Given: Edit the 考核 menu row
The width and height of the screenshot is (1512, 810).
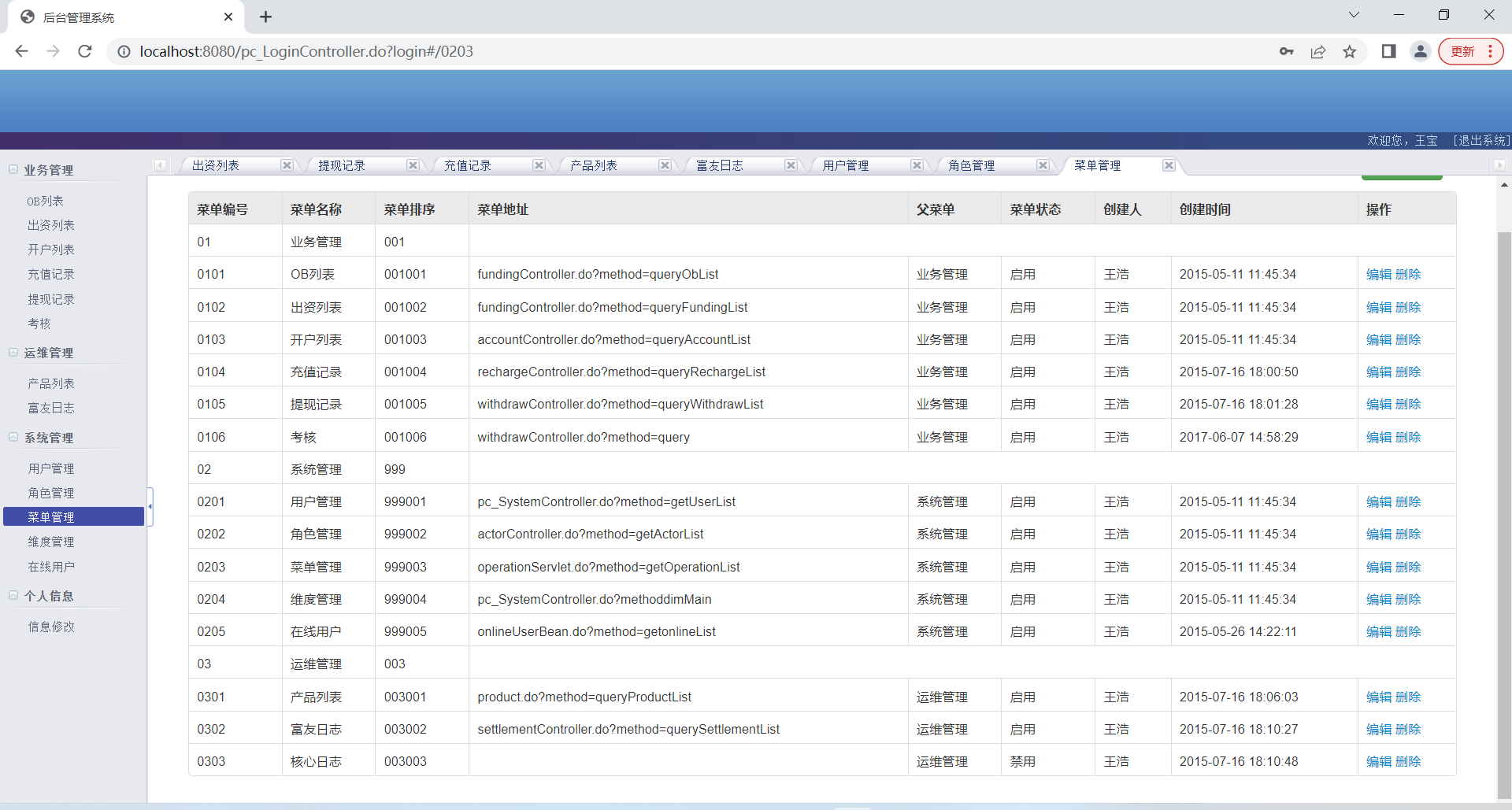Looking at the screenshot, I should point(1378,437).
